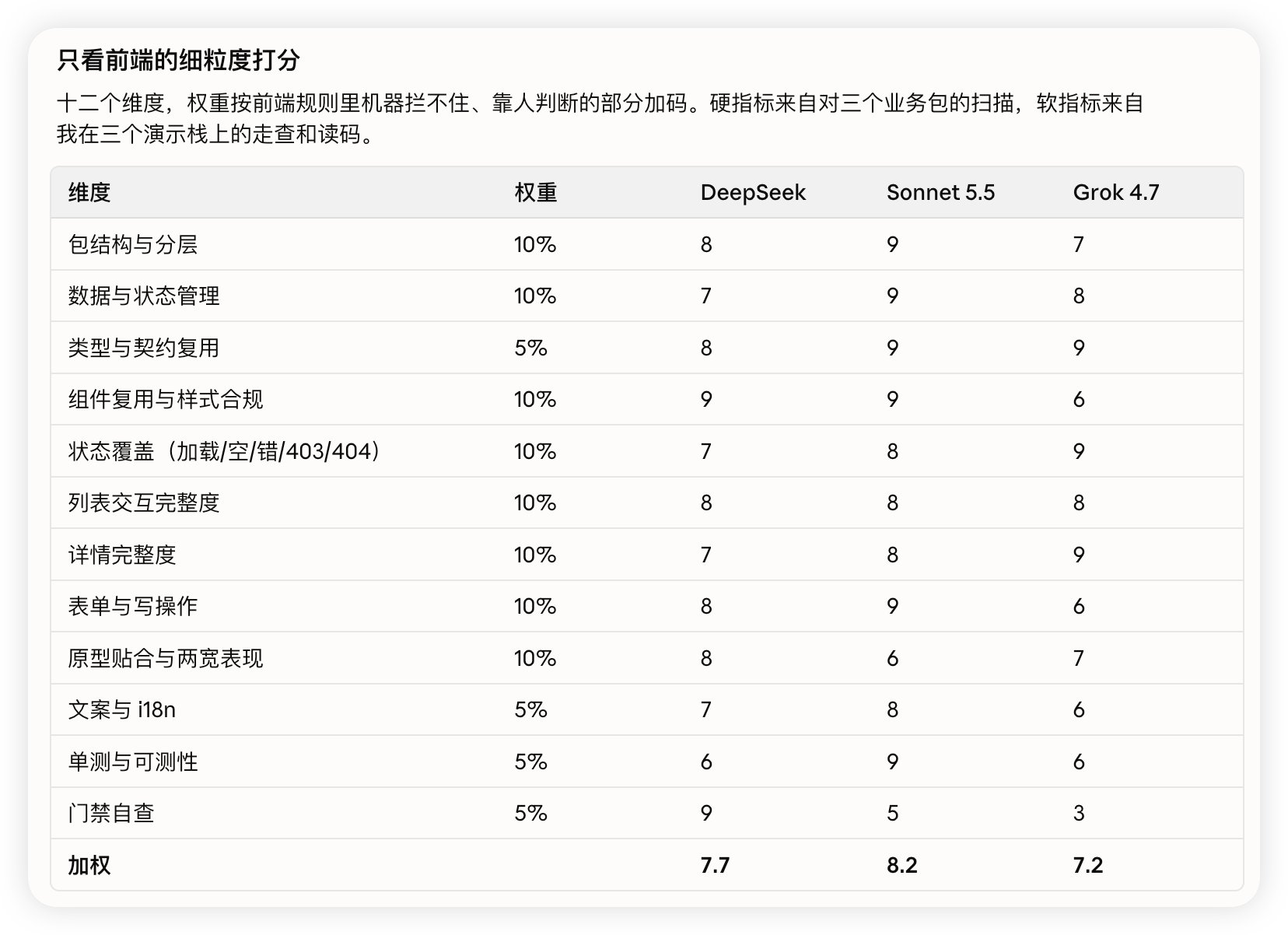
Task: Click the Grok 4.7 weighted score 7.2
Action: tap(1088, 865)
